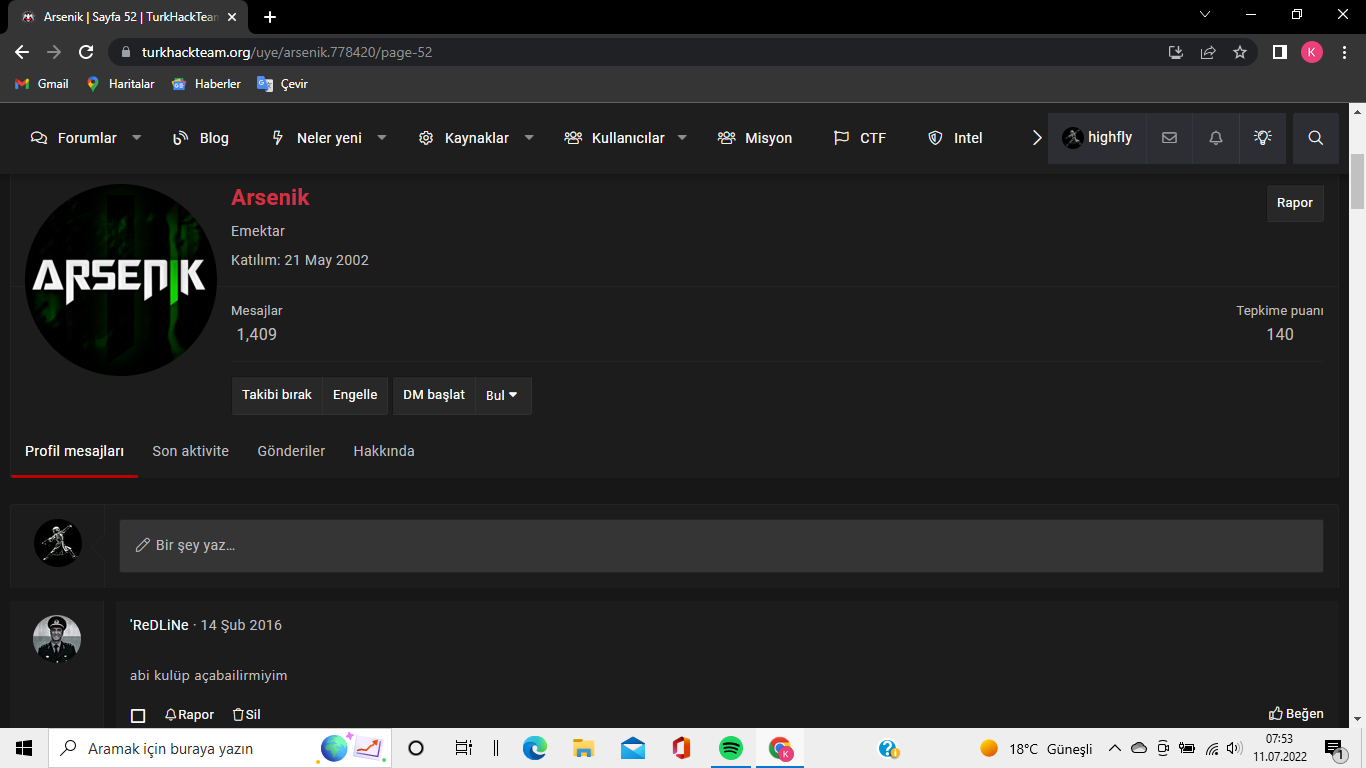Open the Haberler bookmark
The height and width of the screenshot is (768, 1366).
206,84
